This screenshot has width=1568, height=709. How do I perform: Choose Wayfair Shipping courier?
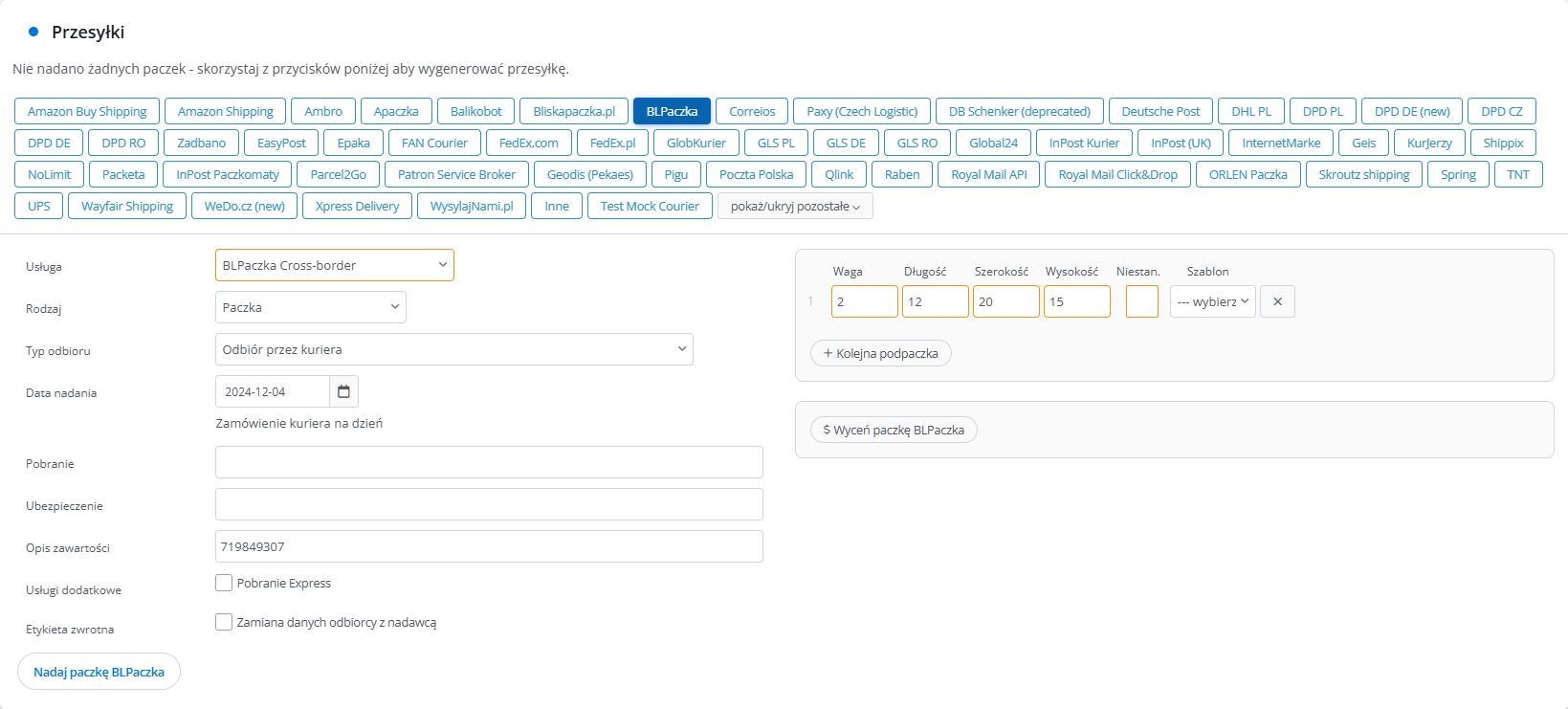(127, 206)
